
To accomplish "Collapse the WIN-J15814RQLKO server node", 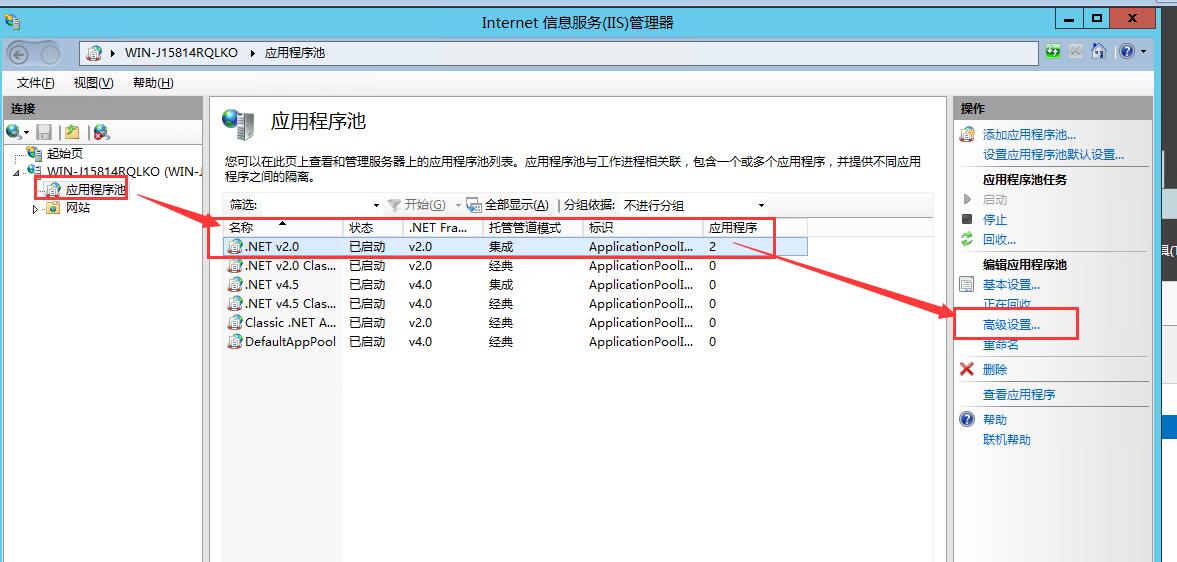I will point(17,172).
